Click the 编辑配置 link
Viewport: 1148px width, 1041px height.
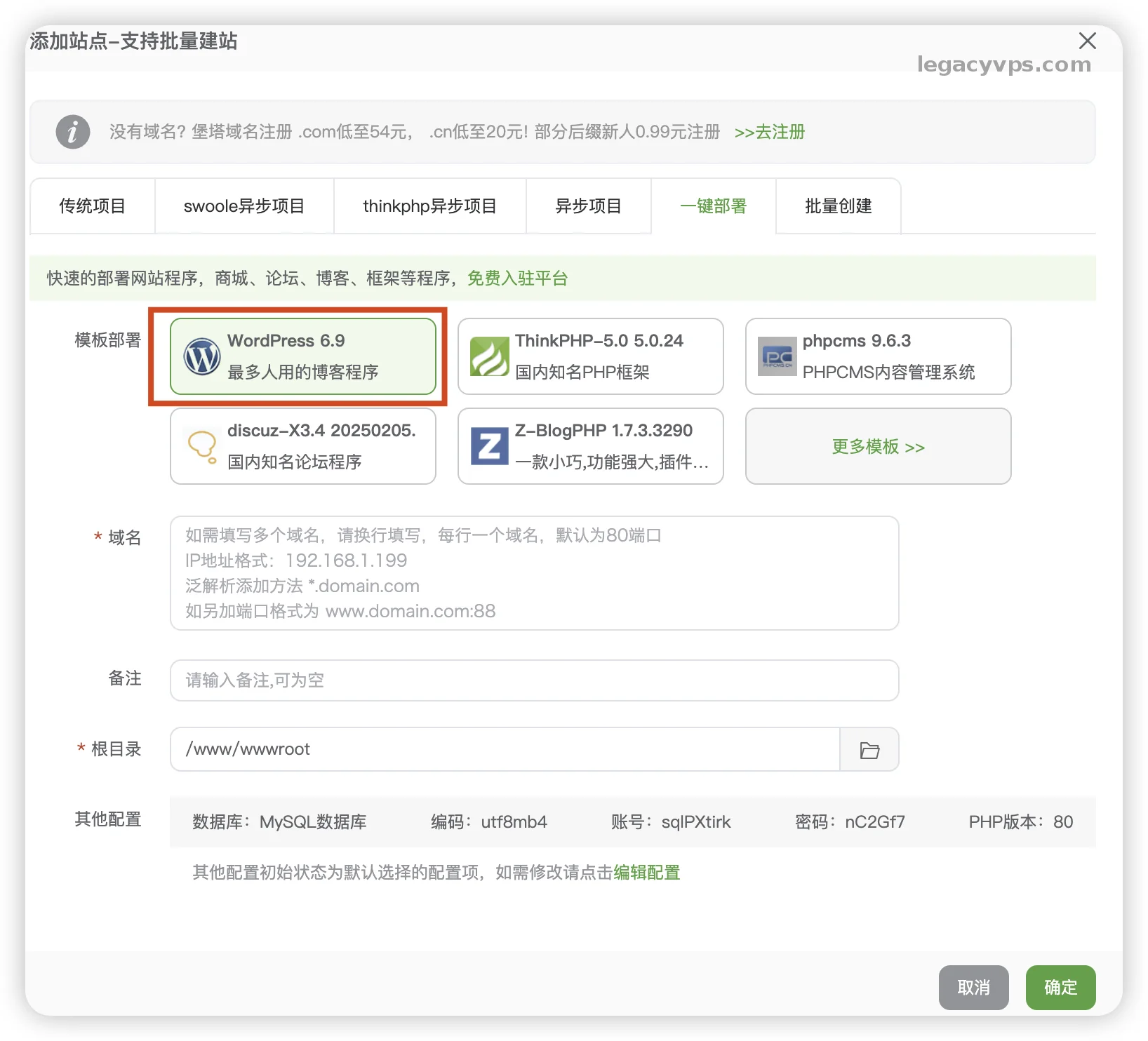646,873
